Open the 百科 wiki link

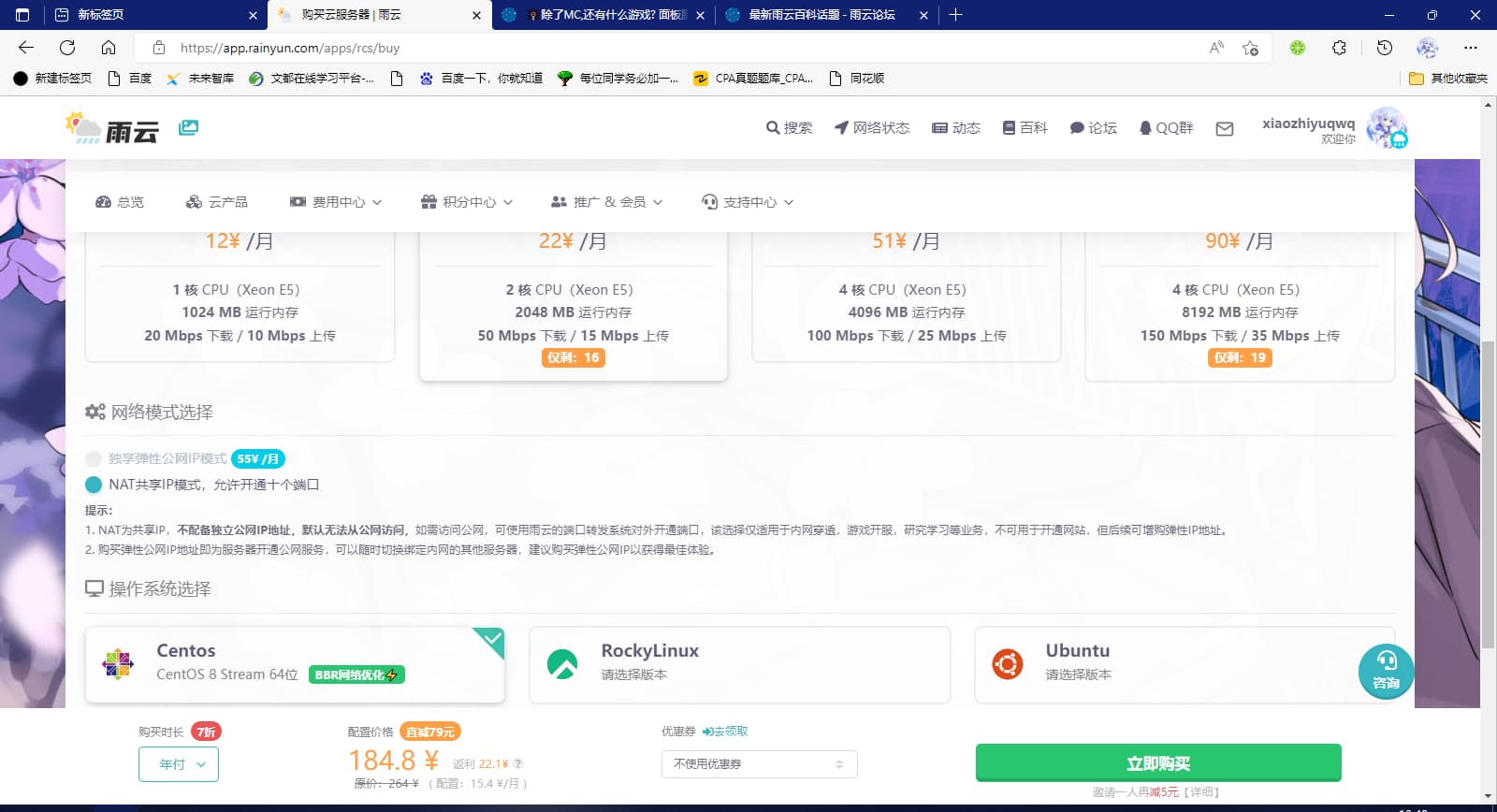pyautogui.click(x=1025, y=128)
